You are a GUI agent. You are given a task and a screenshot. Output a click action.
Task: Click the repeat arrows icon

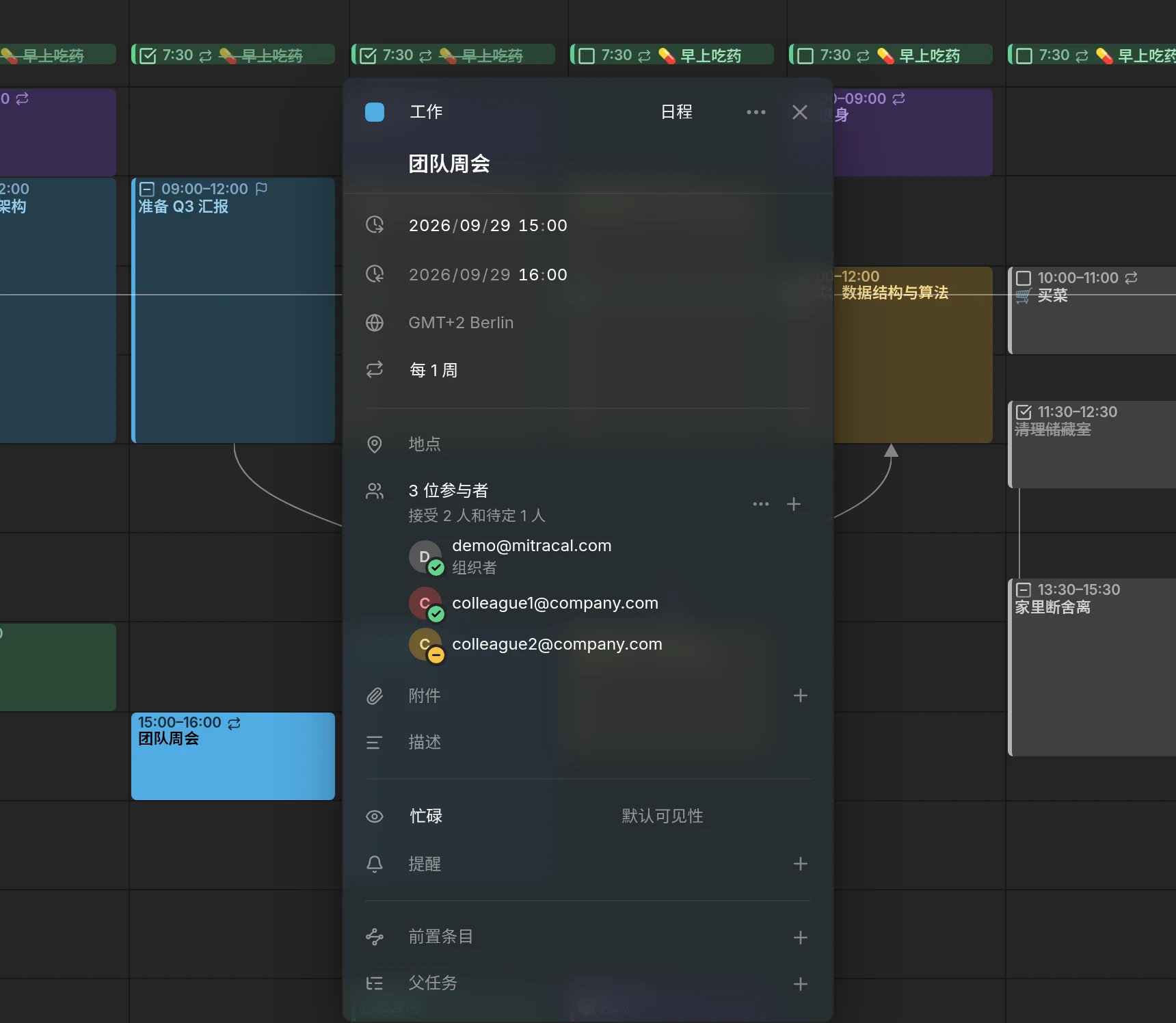pyautogui.click(x=375, y=370)
